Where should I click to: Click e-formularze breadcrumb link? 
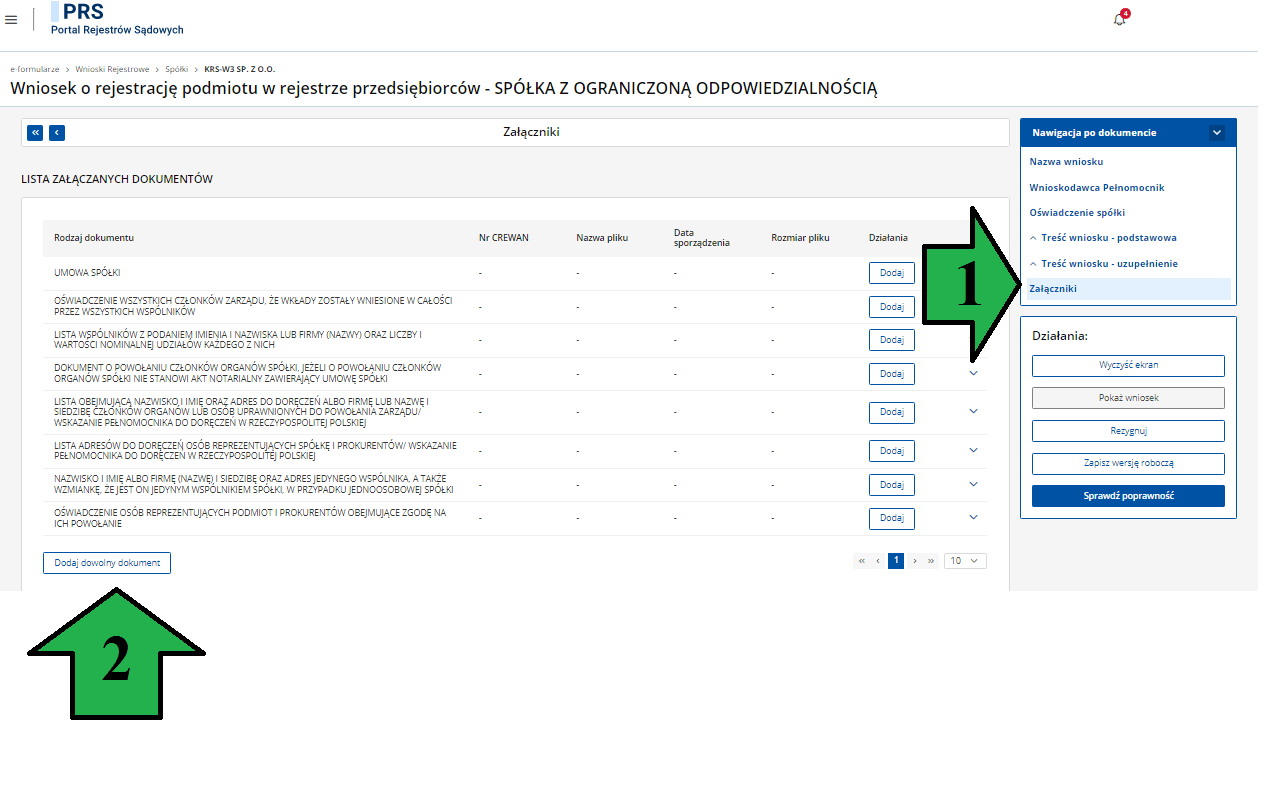[34, 69]
